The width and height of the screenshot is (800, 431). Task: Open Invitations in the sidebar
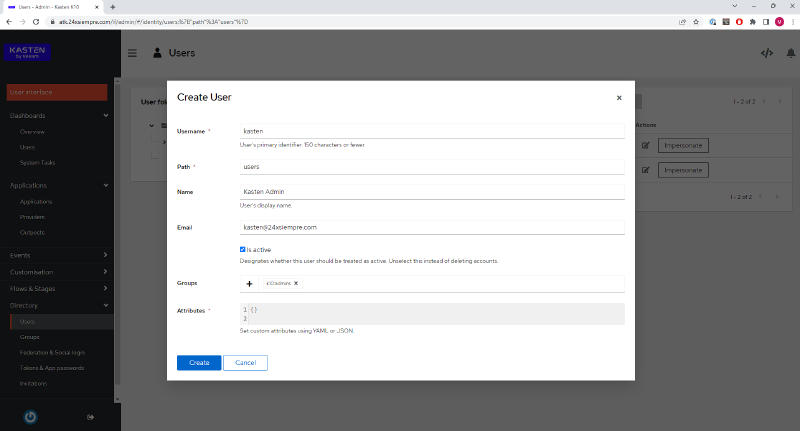pyautogui.click(x=33, y=384)
